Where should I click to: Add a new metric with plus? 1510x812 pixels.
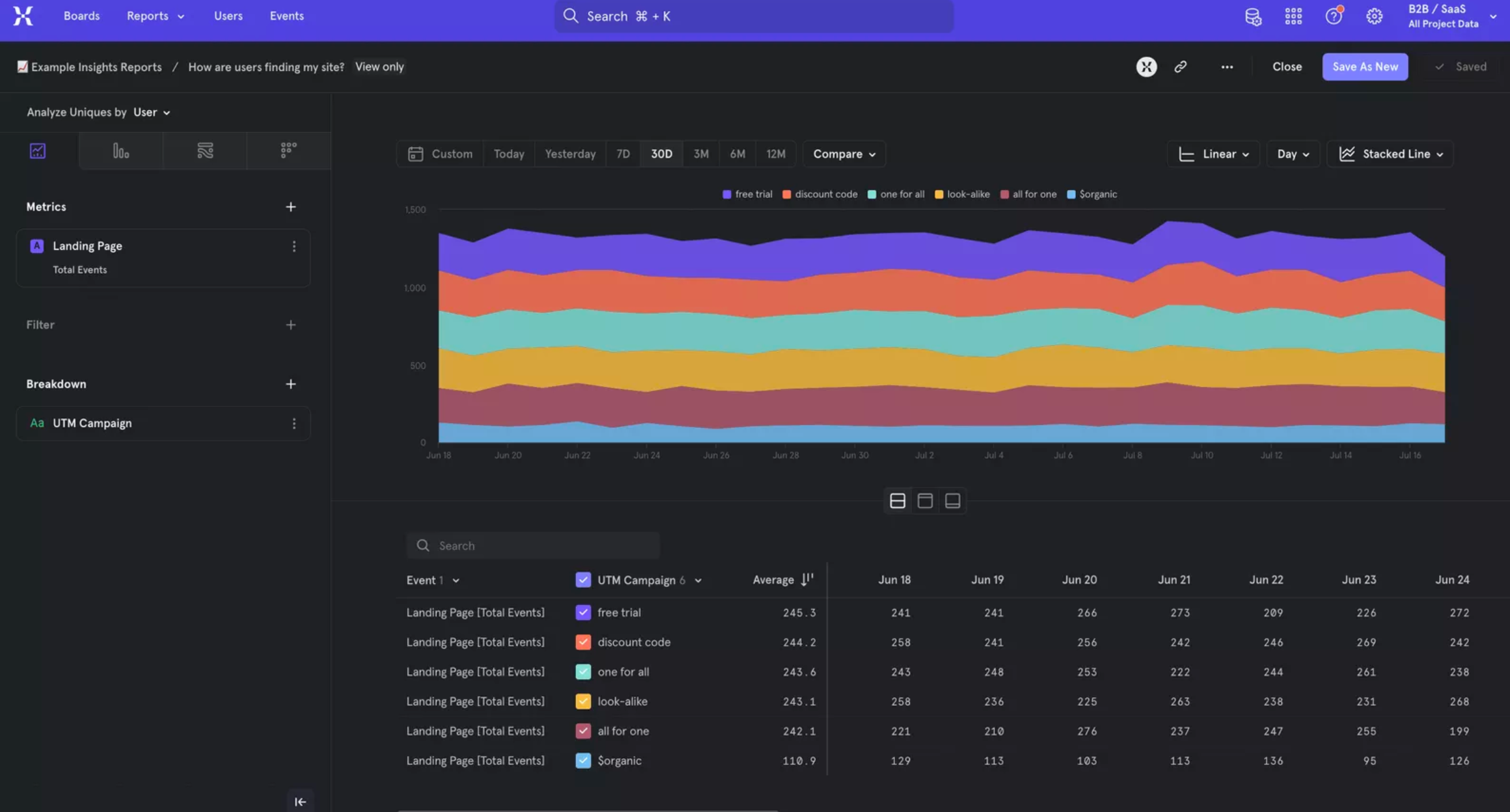[290, 207]
